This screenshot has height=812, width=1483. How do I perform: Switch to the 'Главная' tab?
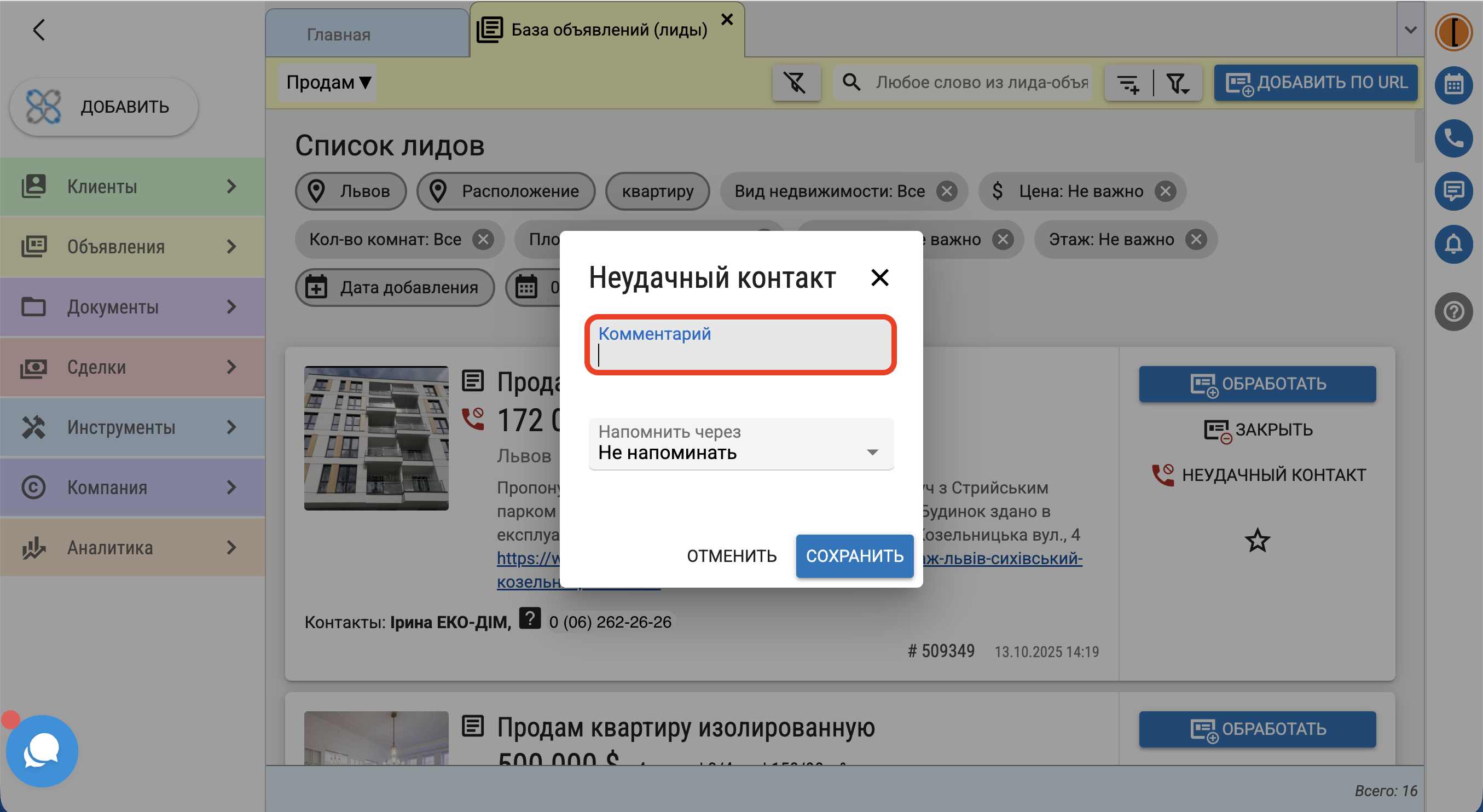pyautogui.click(x=339, y=34)
